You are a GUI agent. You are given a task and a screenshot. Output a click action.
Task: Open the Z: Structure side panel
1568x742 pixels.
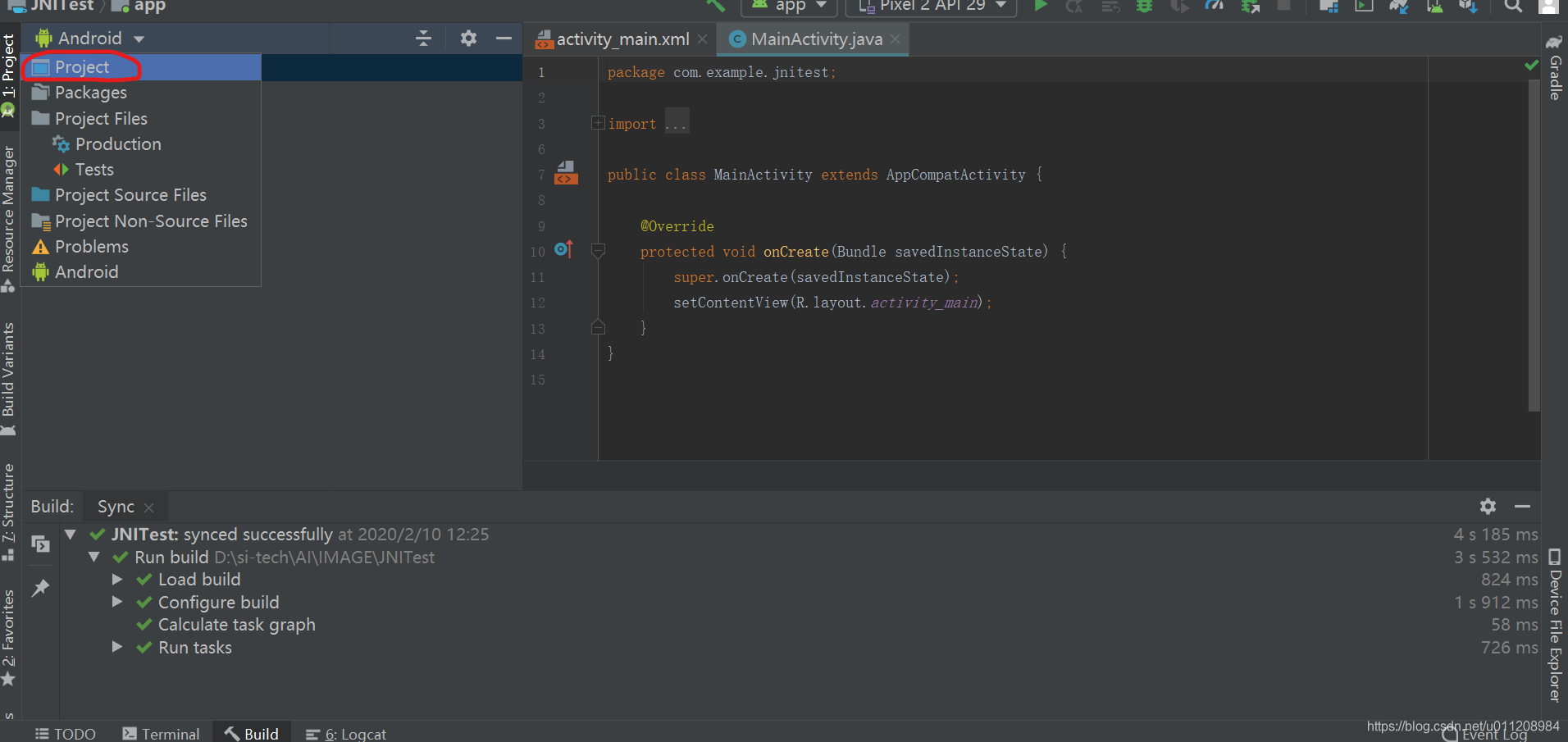pos(9,511)
